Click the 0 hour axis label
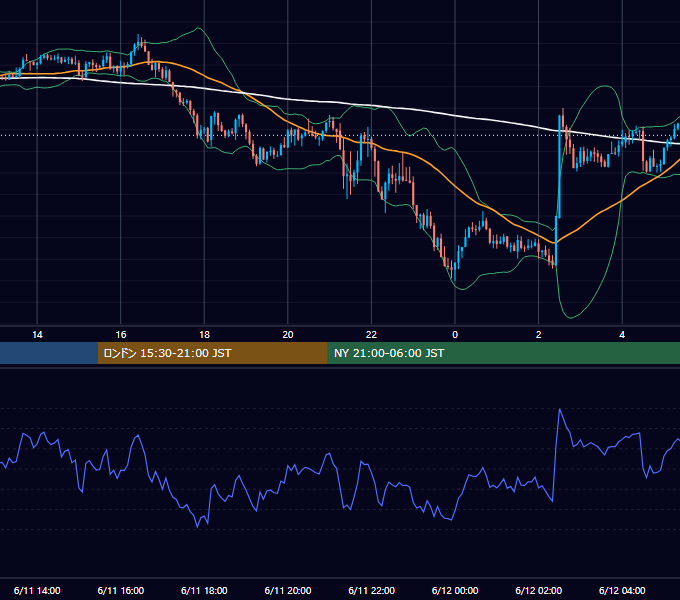 click(x=455, y=335)
